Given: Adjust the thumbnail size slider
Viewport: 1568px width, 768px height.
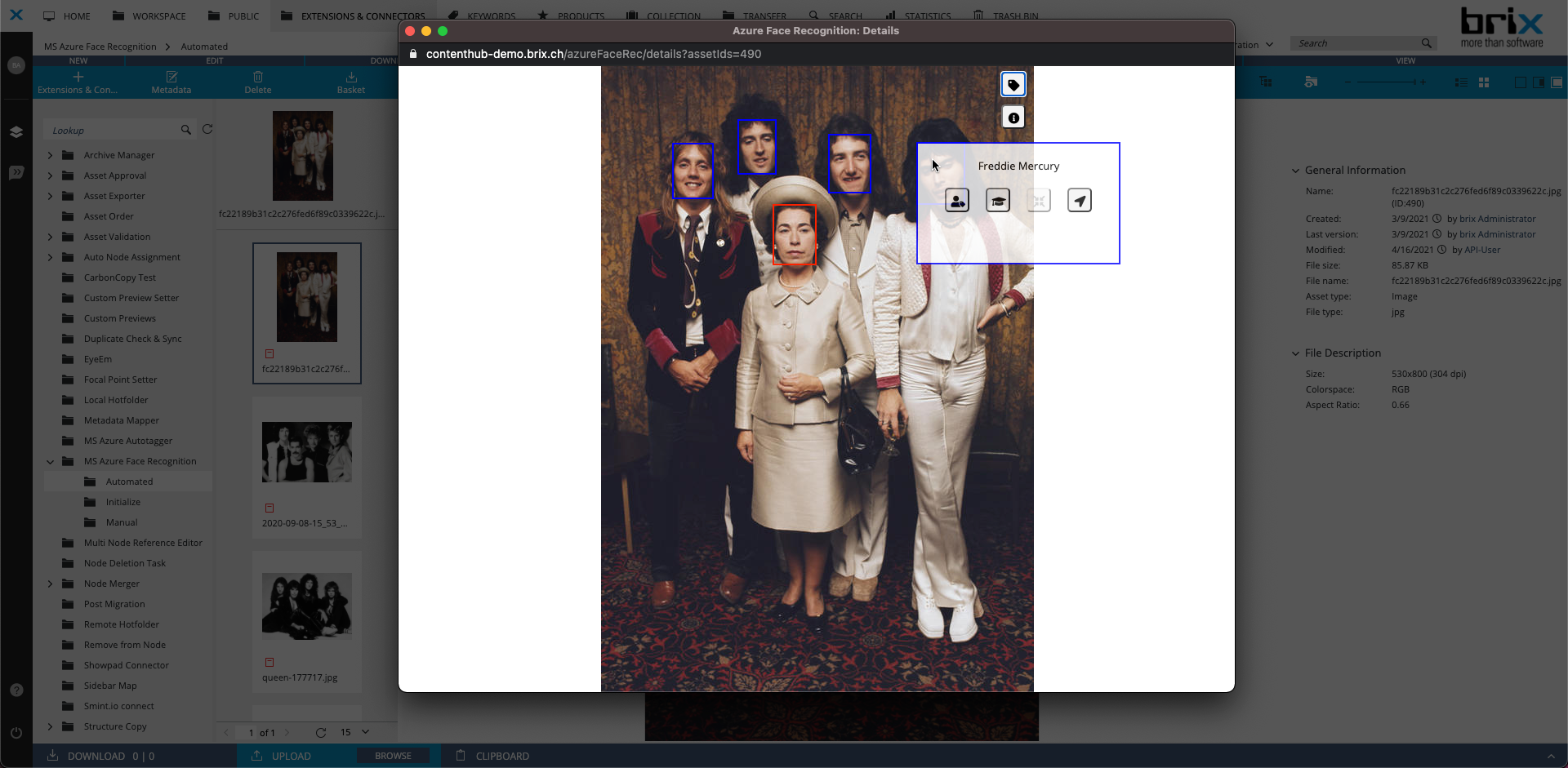Looking at the screenshot, I should click(1384, 82).
